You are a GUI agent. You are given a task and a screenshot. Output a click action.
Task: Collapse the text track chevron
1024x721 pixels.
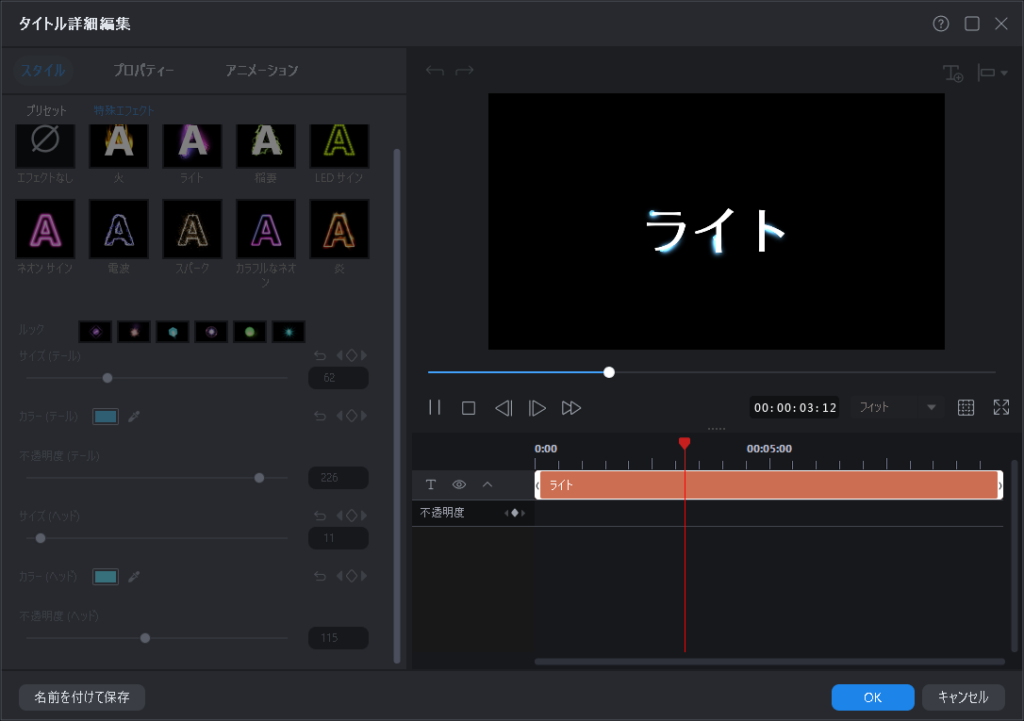point(487,484)
